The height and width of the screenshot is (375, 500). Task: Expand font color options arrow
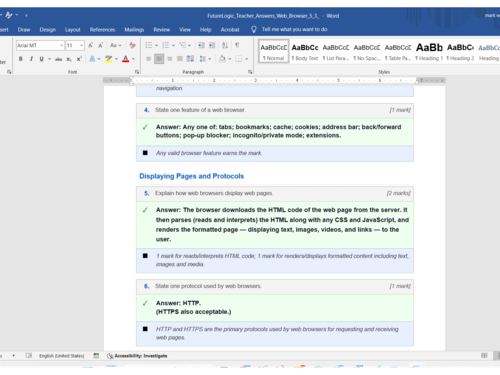133,59
